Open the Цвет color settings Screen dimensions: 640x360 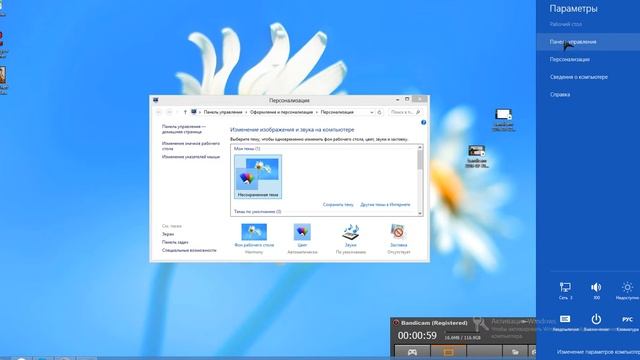coord(302,238)
